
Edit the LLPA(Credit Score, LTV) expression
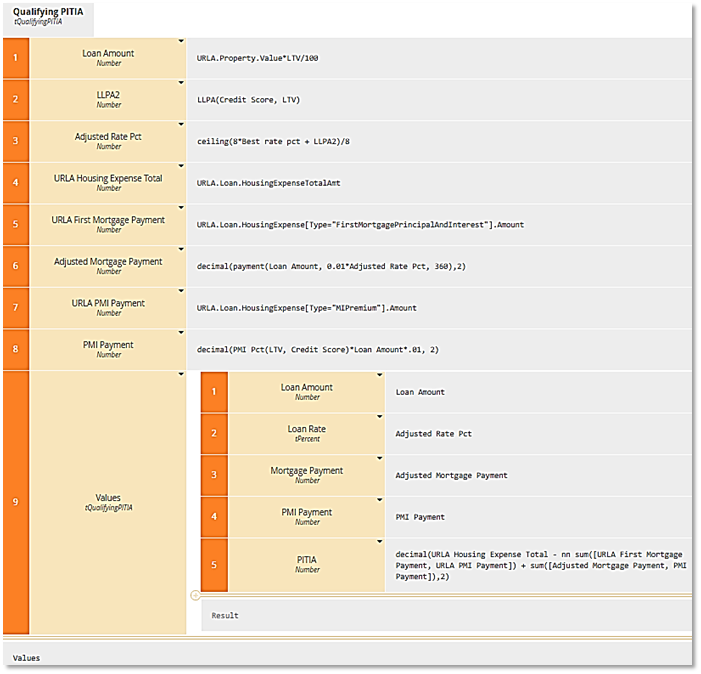click(248, 100)
